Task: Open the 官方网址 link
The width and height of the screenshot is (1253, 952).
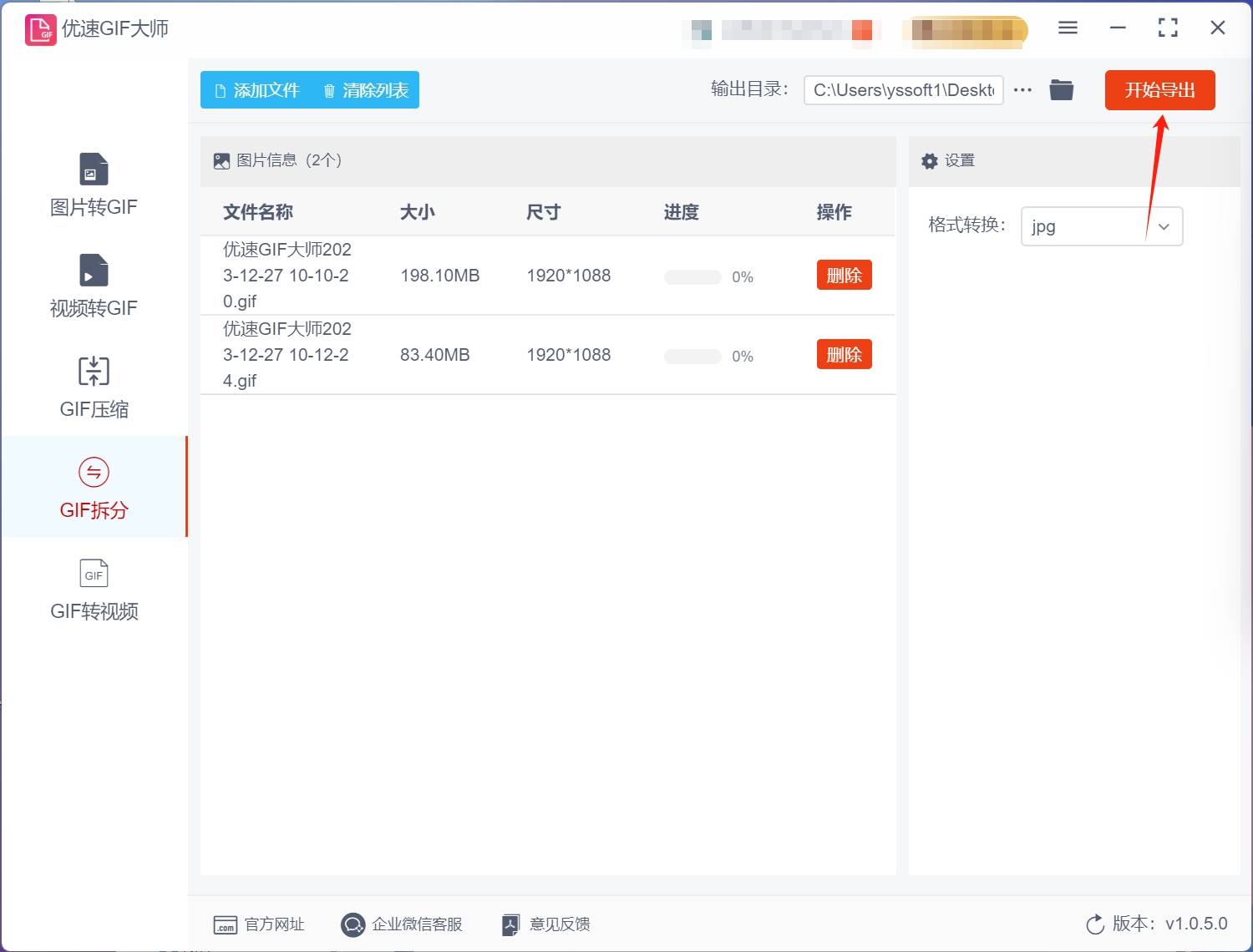Action: (x=274, y=924)
